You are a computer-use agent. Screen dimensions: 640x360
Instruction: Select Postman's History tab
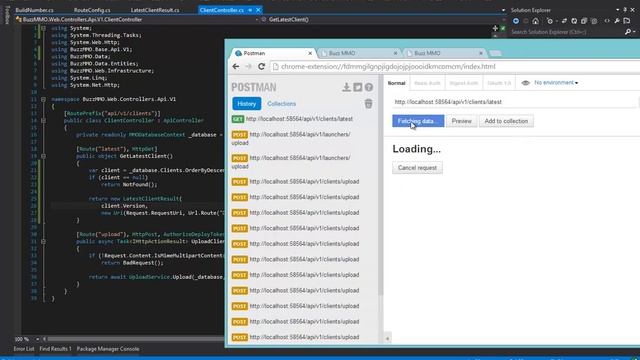pyautogui.click(x=247, y=104)
